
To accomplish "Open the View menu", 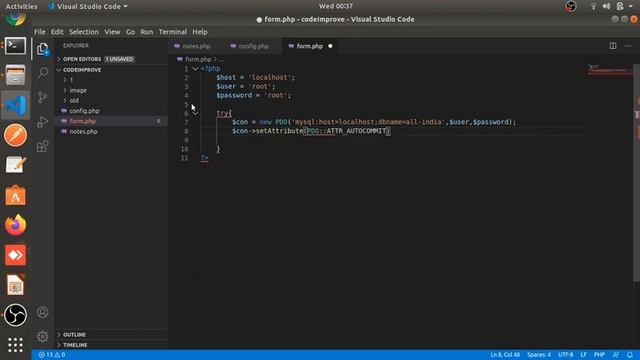I will pos(112,32).
